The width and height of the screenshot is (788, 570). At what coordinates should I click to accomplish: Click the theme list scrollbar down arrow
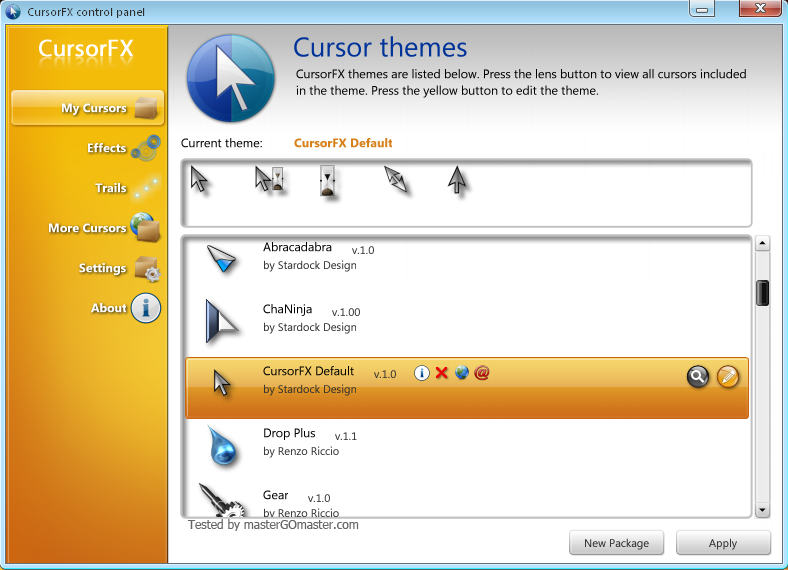point(762,510)
